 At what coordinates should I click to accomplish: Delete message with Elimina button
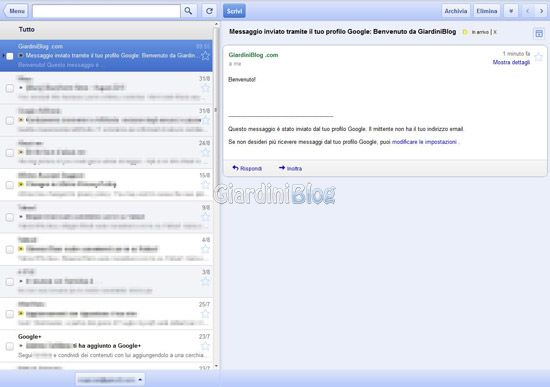pos(487,11)
